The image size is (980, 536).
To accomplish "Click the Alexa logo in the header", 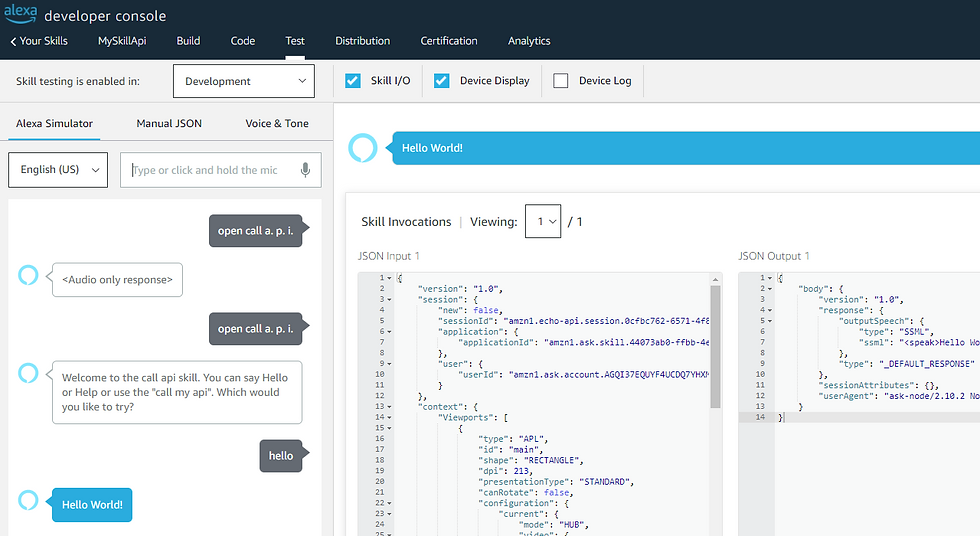I will point(21,14).
